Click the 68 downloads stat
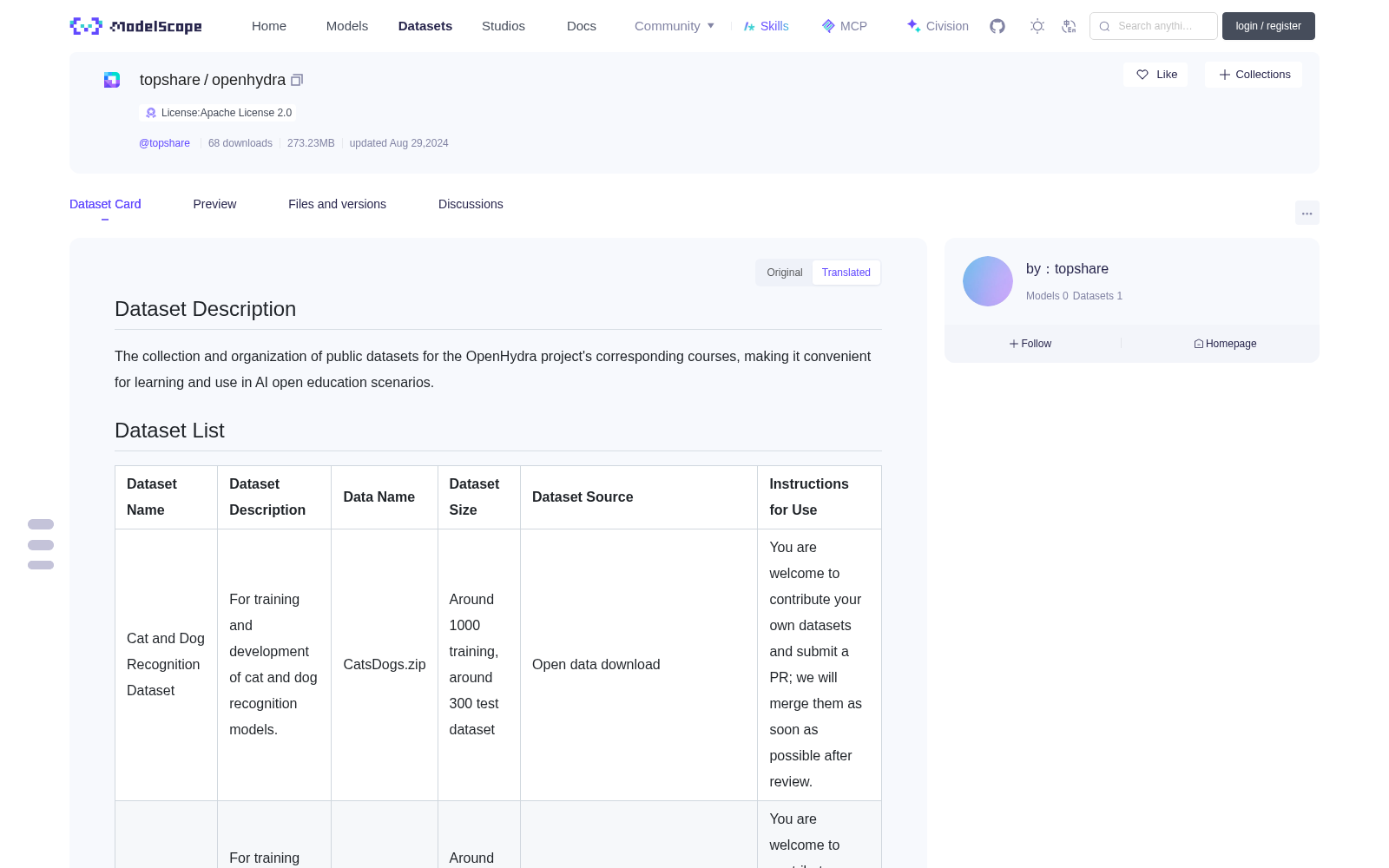 pos(240,143)
